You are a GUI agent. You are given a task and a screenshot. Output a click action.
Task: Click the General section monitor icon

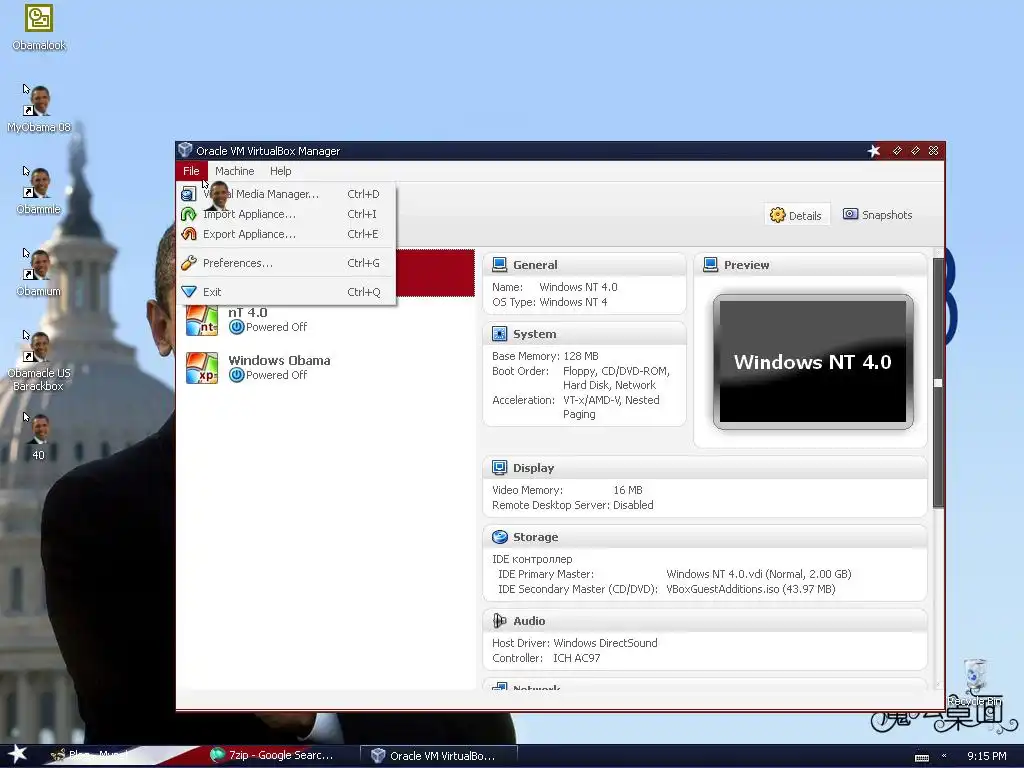(500, 264)
